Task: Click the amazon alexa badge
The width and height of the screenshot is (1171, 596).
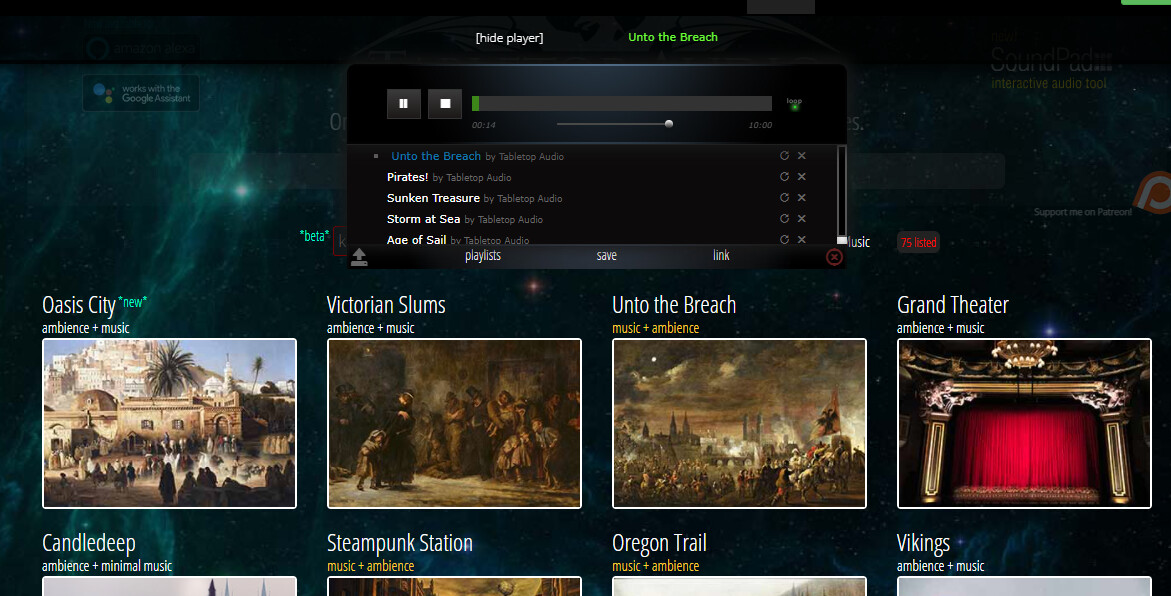Action: tap(141, 49)
